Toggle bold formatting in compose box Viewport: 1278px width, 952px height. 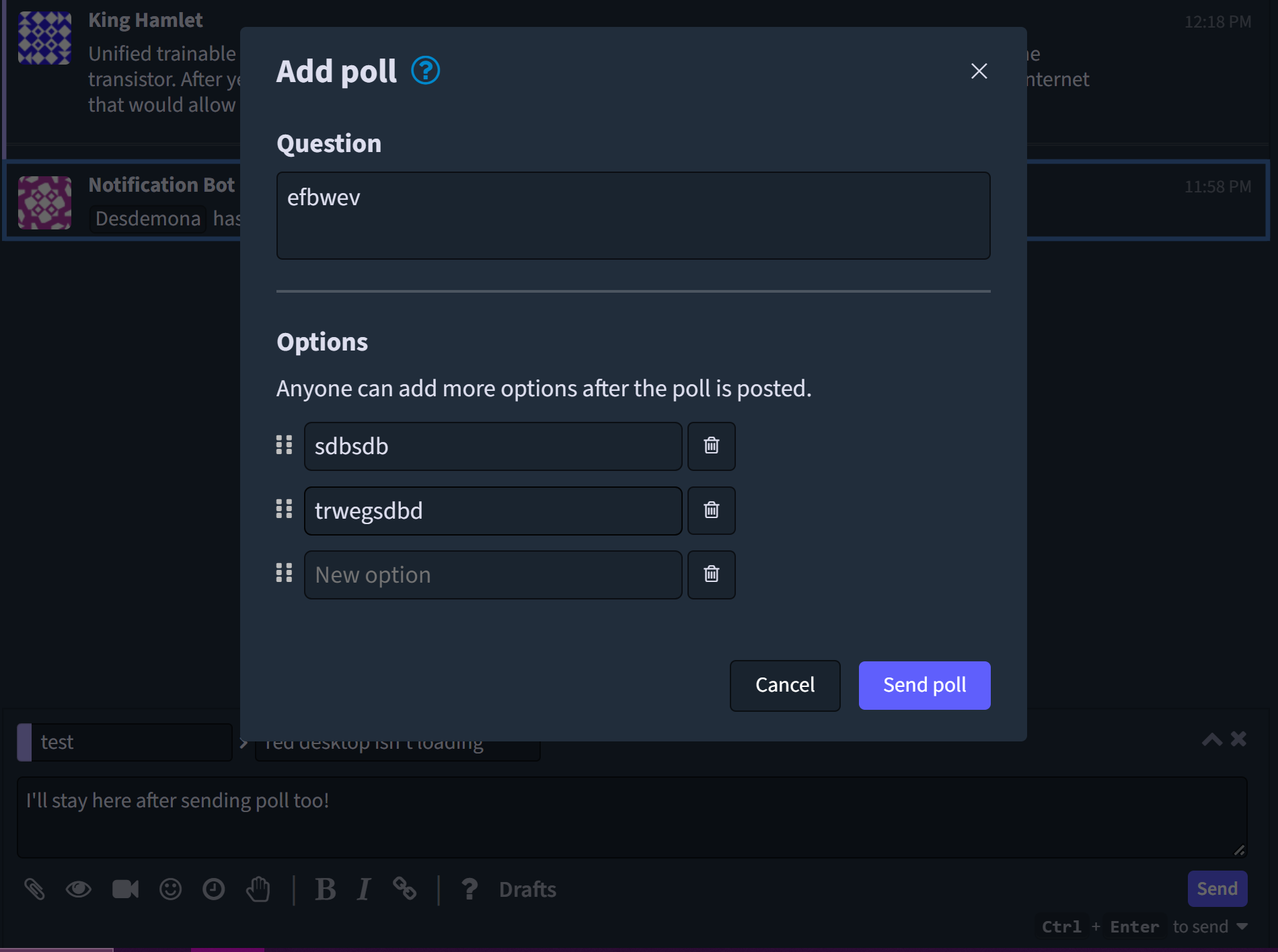coord(326,889)
